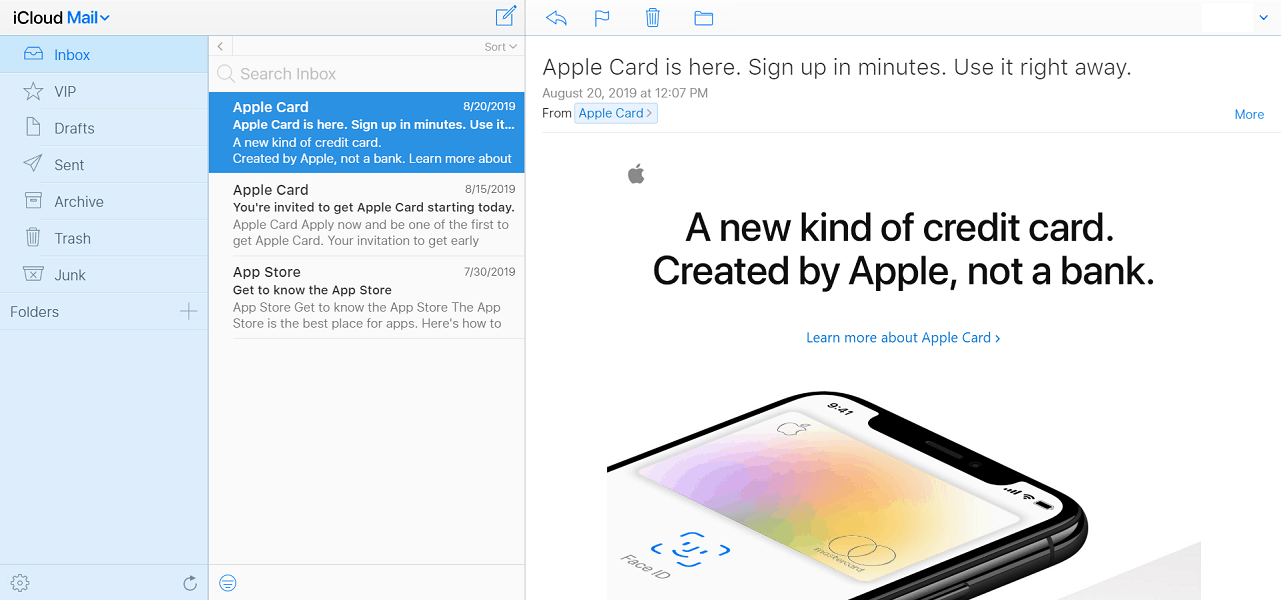Expand sender details for Apple Card

[616, 113]
